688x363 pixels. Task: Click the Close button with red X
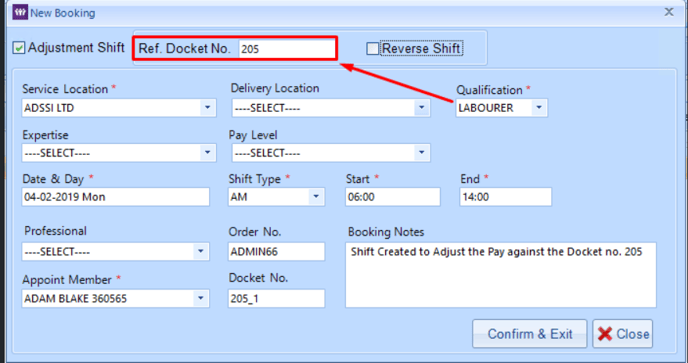[x=623, y=334]
